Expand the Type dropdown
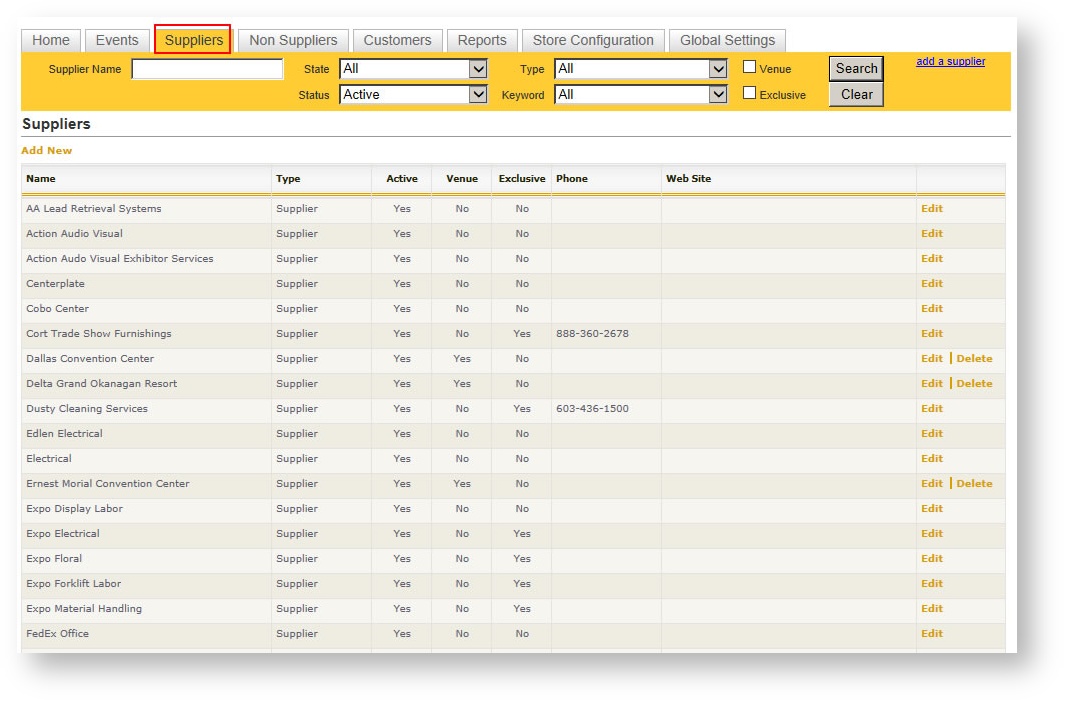This screenshot has height=701, width=1065. pyautogui.click(x=641, y=69)
